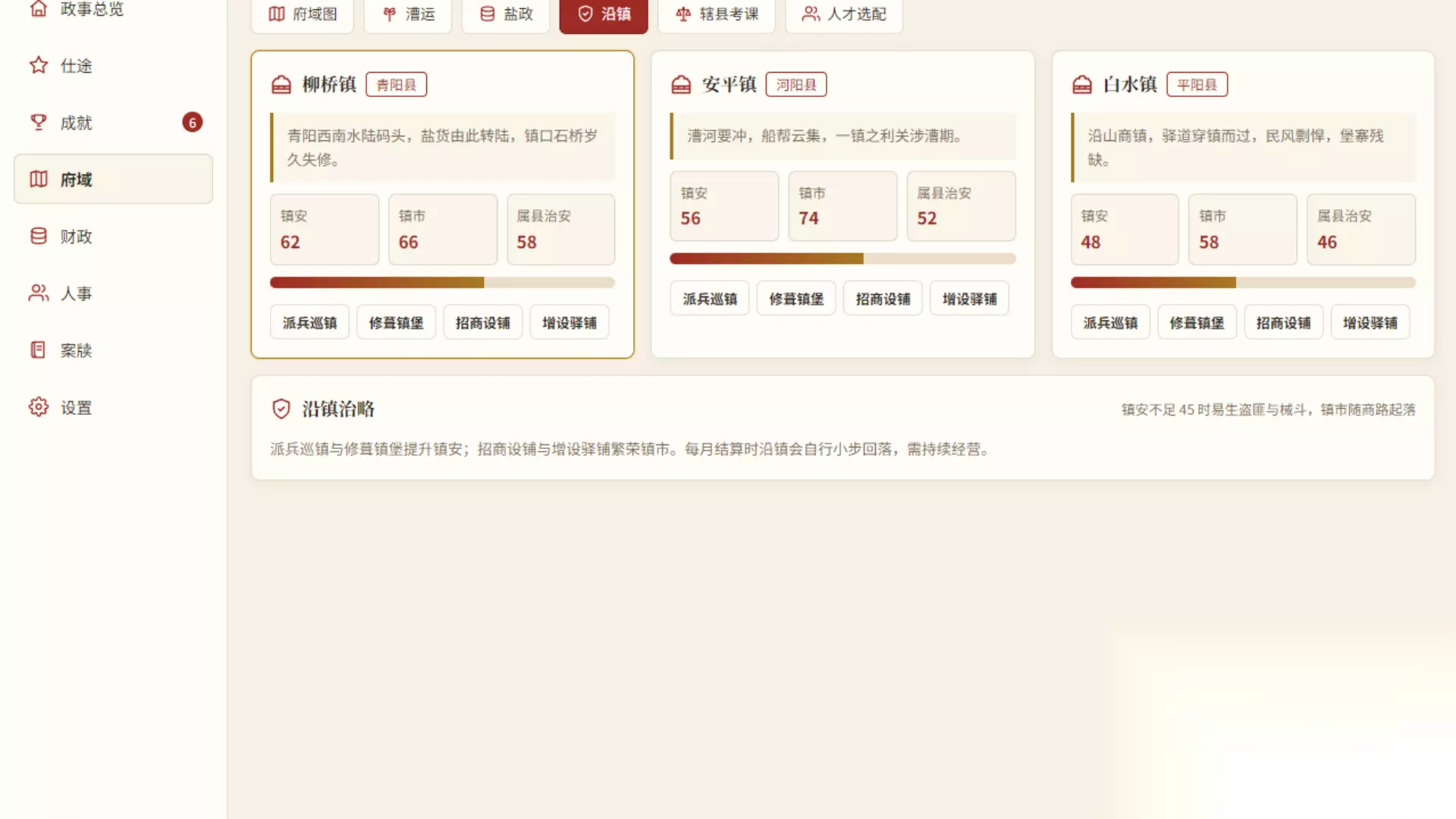The height and width of the screenshot is (819, 1456).
Task: Open the 人事 people icon
Action: pyautogui.click(x=39, y=293)
